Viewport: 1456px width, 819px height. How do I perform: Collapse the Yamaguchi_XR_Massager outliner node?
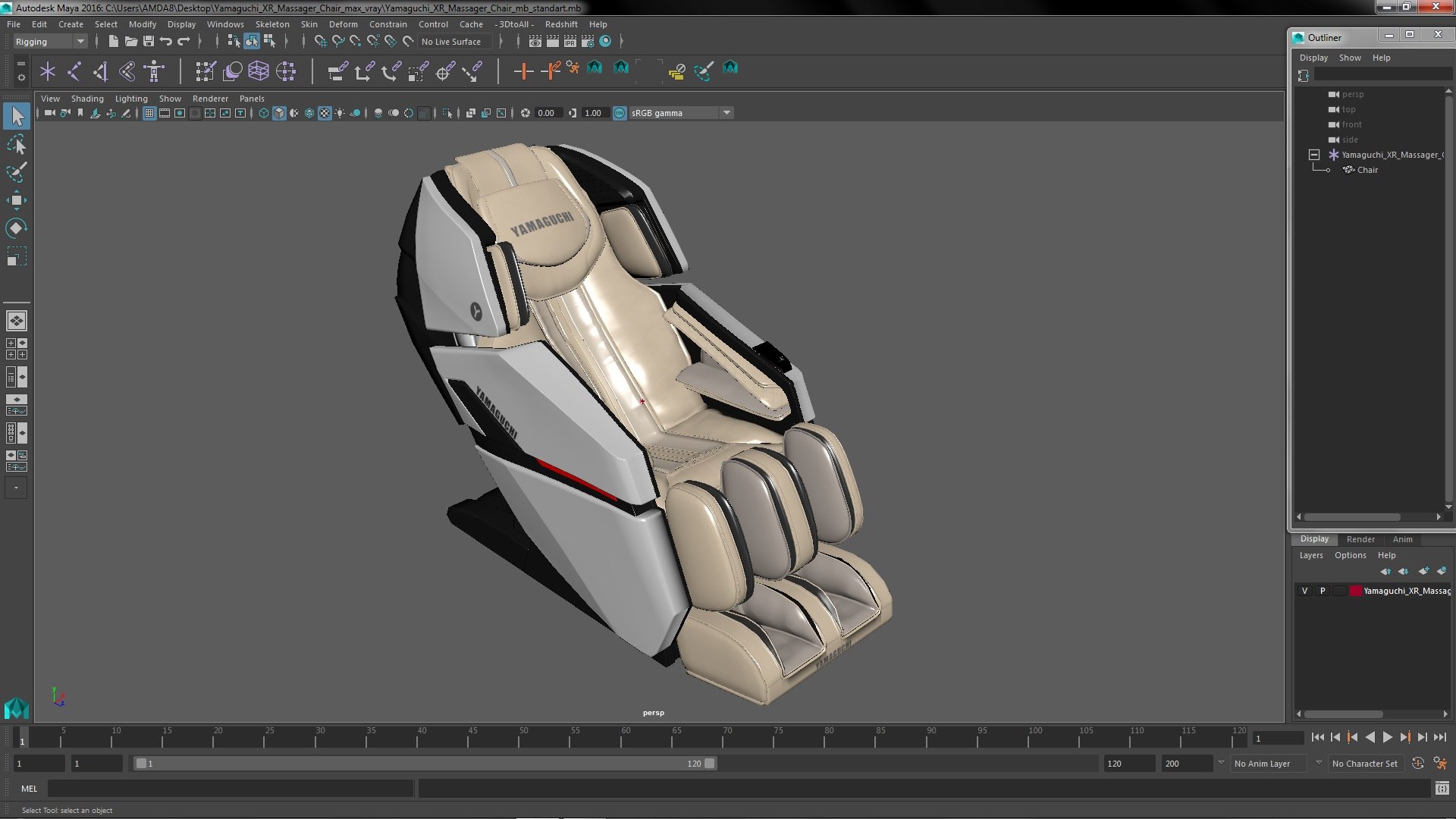[x=1314, y=155]
